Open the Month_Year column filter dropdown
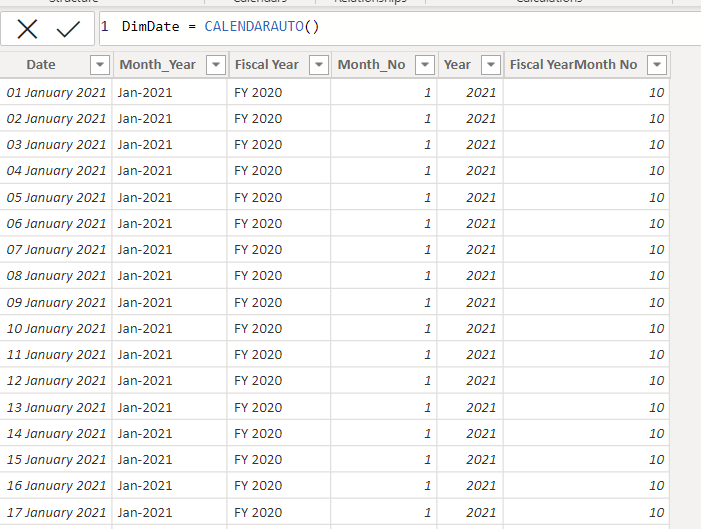The width and height of the screenshot is (701, 529). click(215, 65)
